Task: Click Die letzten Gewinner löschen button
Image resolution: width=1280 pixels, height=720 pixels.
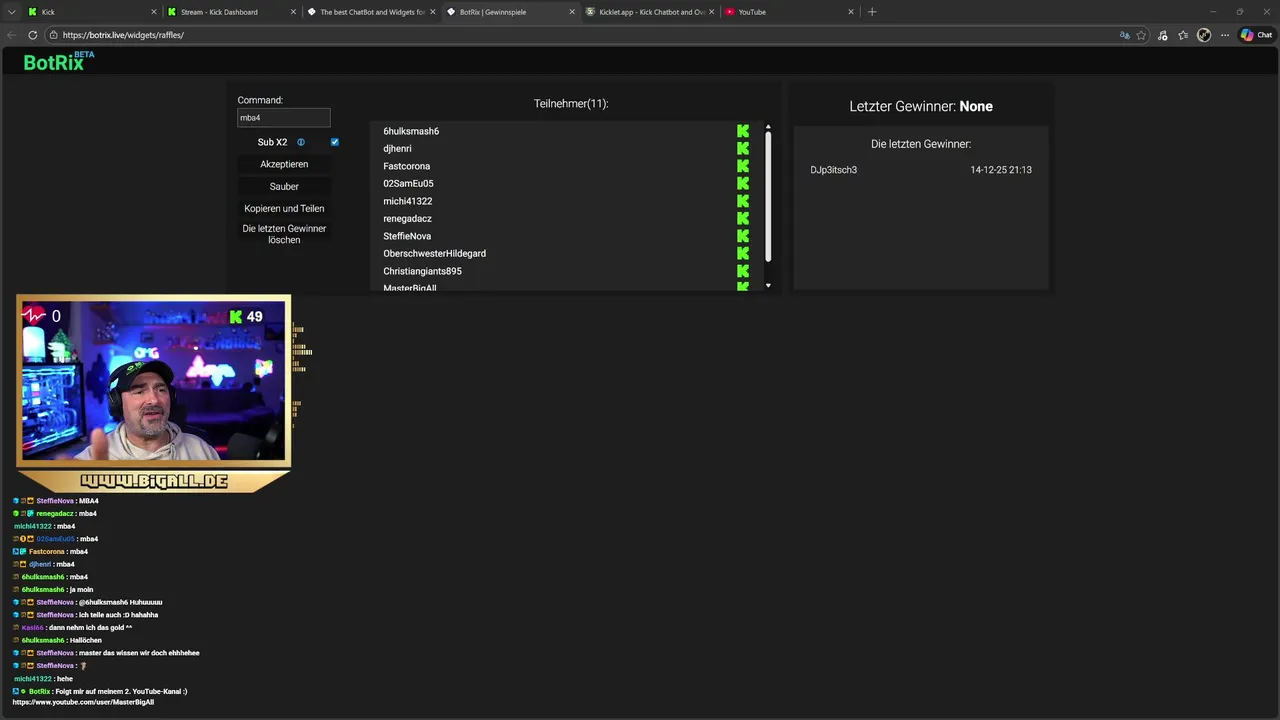Action: pos(284,234)
